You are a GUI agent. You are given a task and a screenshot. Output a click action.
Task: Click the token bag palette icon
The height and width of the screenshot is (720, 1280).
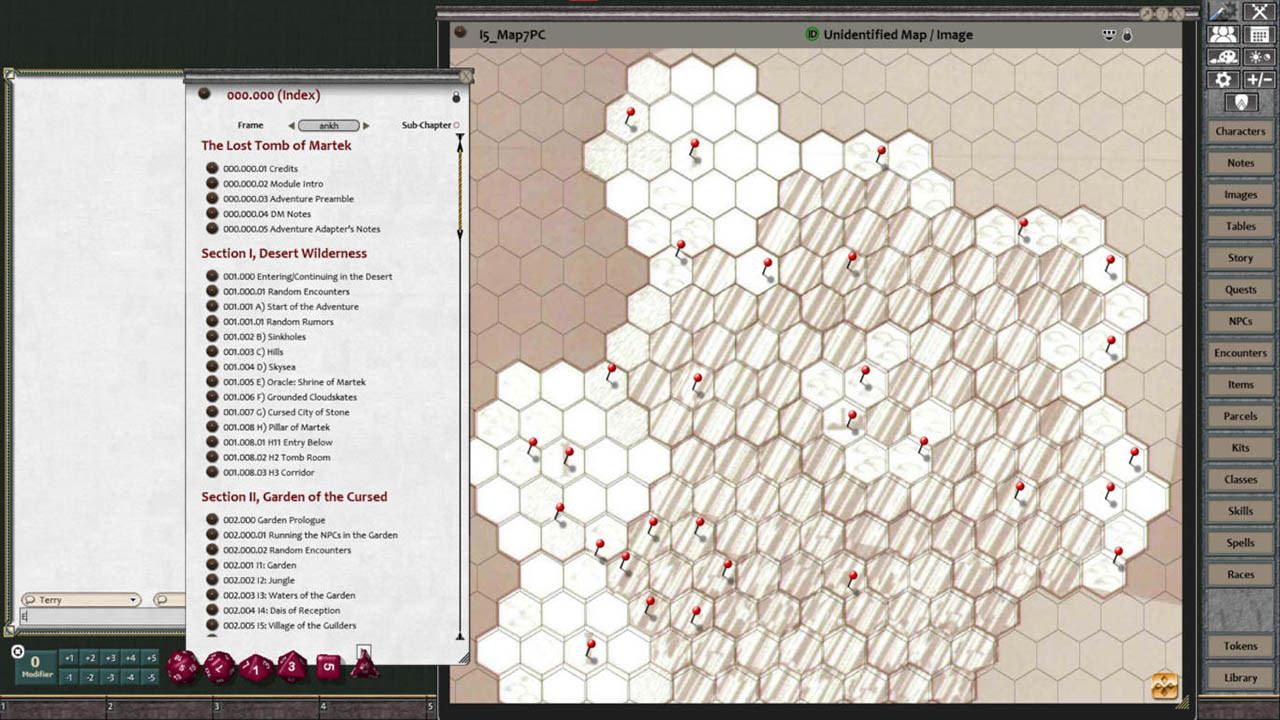tap(1222, 57)
